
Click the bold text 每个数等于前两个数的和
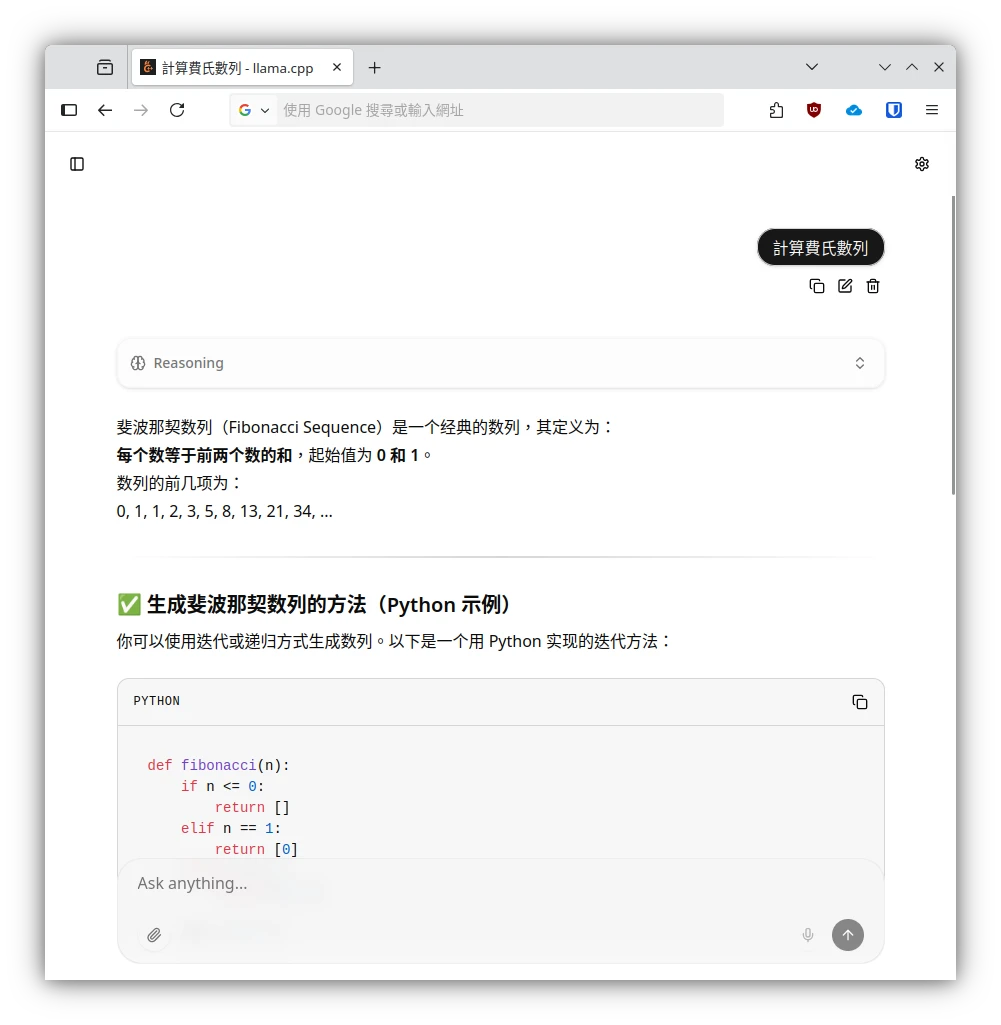[x=204, y=455]
